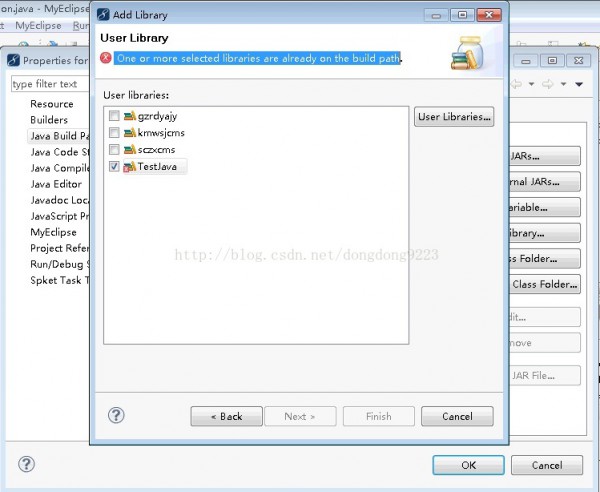Click the forward navigation arrow in Properties
Viewport: 600px width, 492px height.
click(x=548, y=84)
